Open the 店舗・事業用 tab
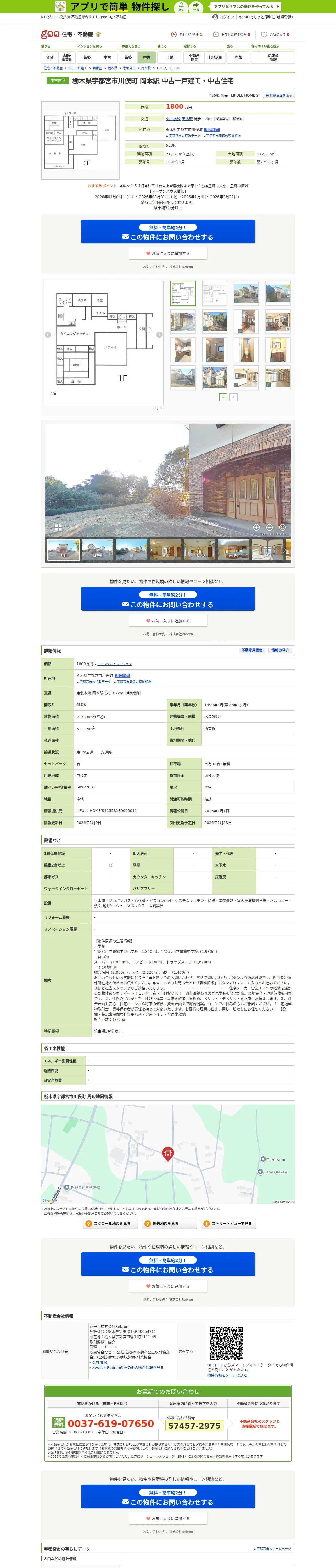 click(67, 58)
